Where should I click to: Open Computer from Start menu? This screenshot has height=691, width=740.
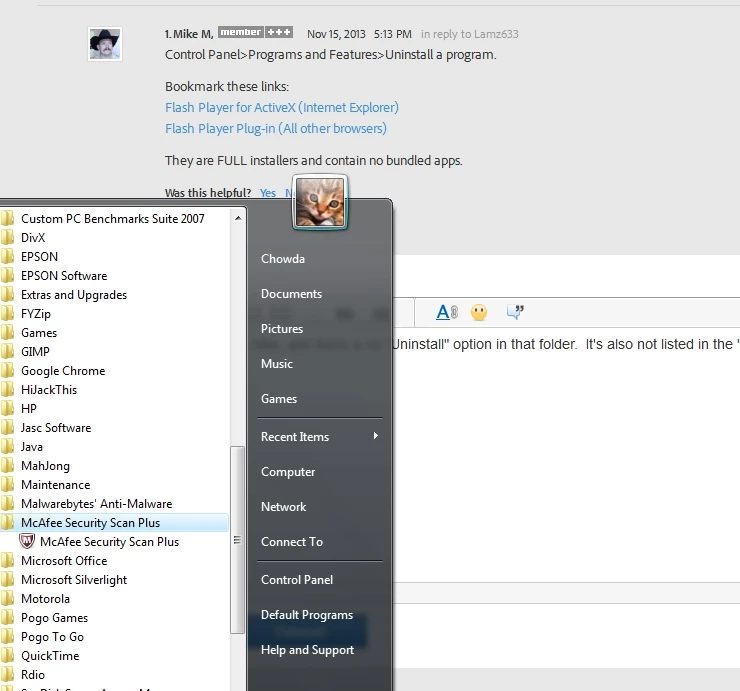(288, 472)
